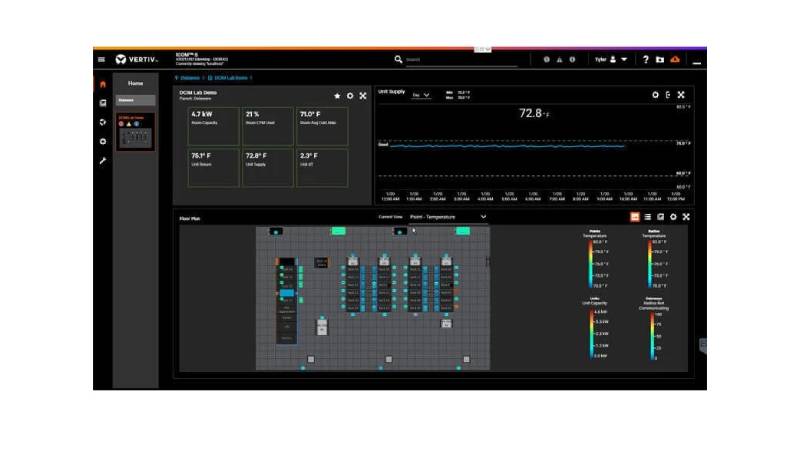Click the 75.1° F Unit Return tile
The width and height of the screenshot is (800, 450).
pos(213,167)
